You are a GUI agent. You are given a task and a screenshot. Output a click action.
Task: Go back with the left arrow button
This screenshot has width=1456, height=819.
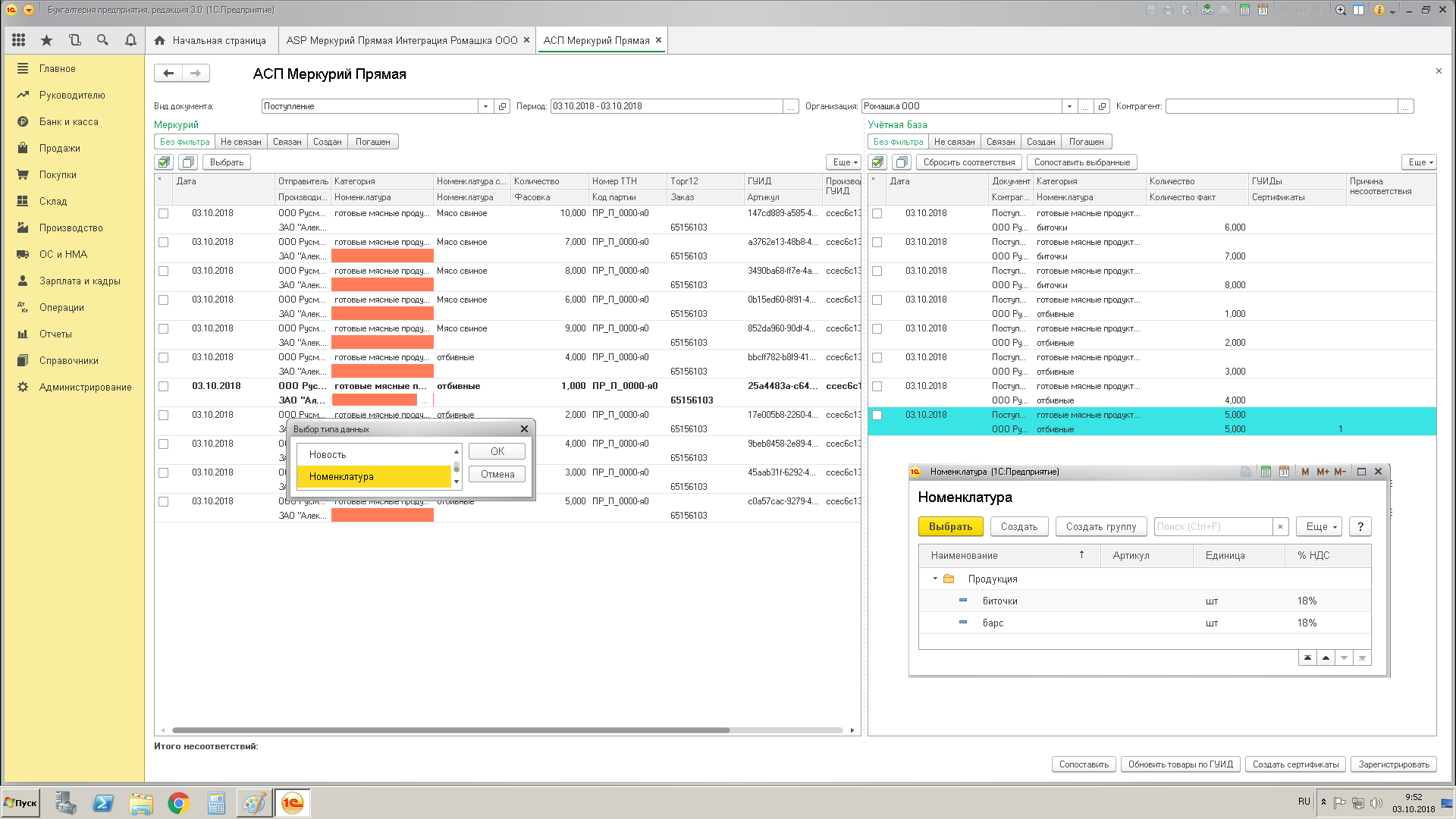click(x=168, y=74)
